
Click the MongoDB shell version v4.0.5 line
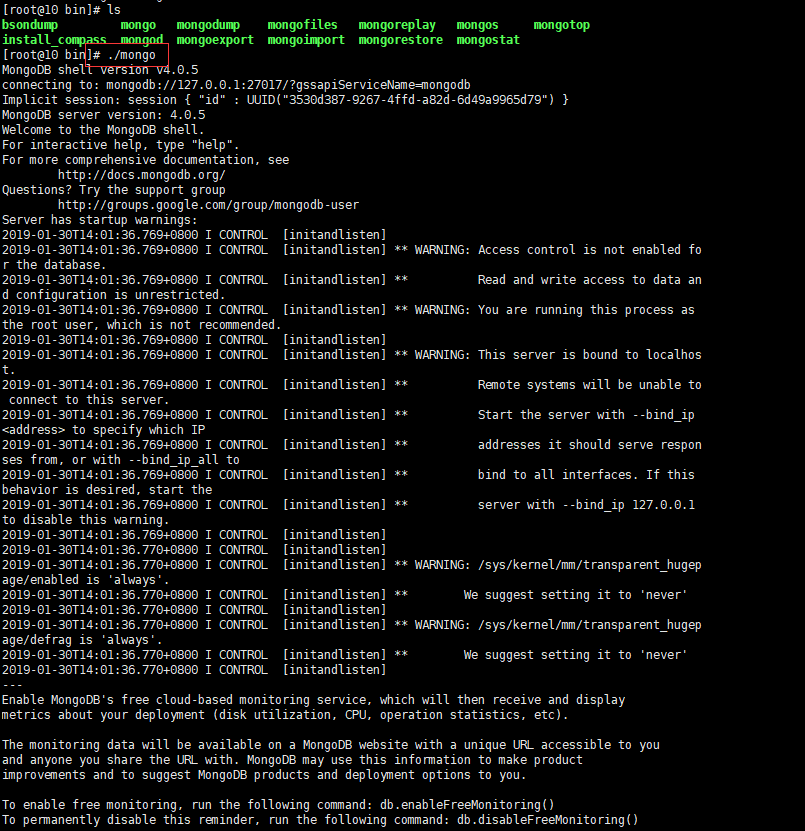100,70
